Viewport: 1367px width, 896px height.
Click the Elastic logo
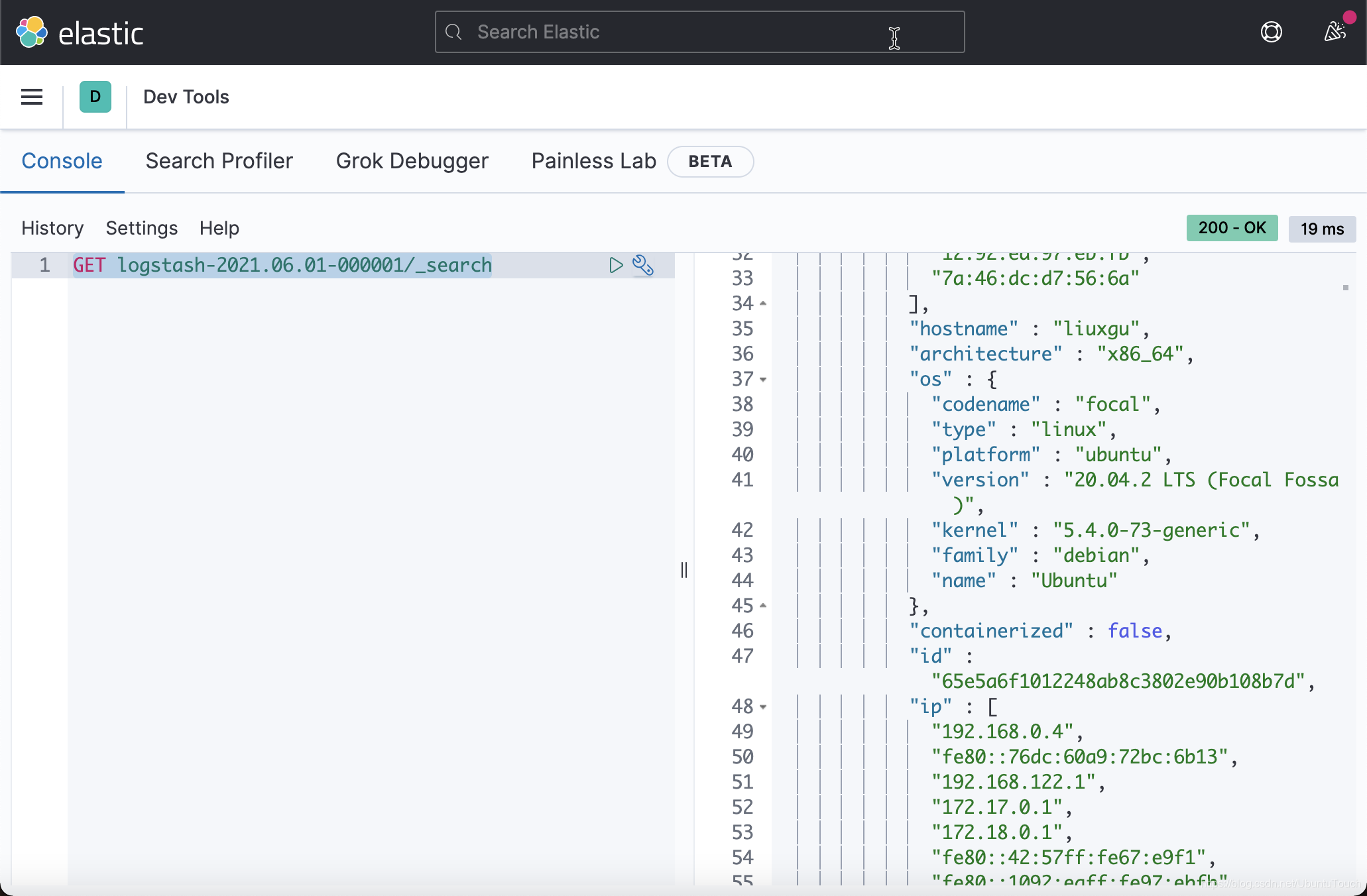pos(80,32)
